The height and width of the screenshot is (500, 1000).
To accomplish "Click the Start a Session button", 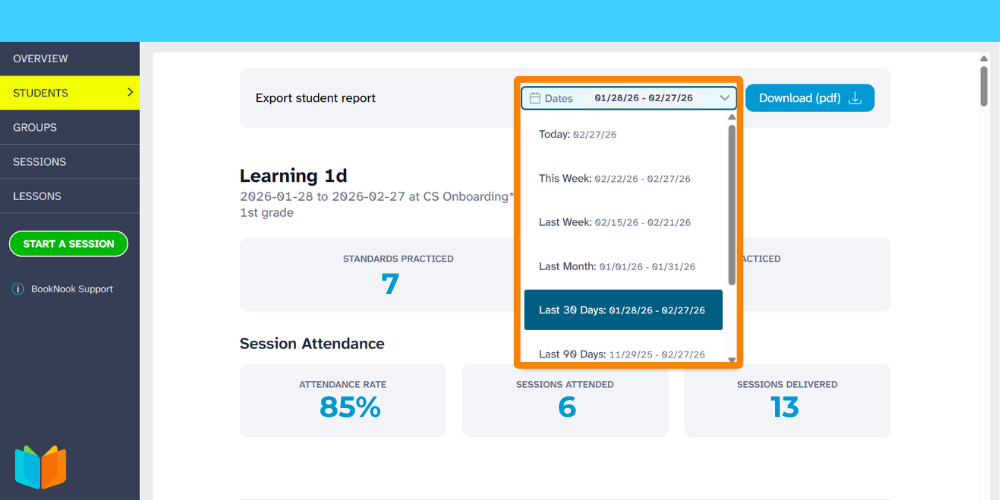I will click(68, 244).
